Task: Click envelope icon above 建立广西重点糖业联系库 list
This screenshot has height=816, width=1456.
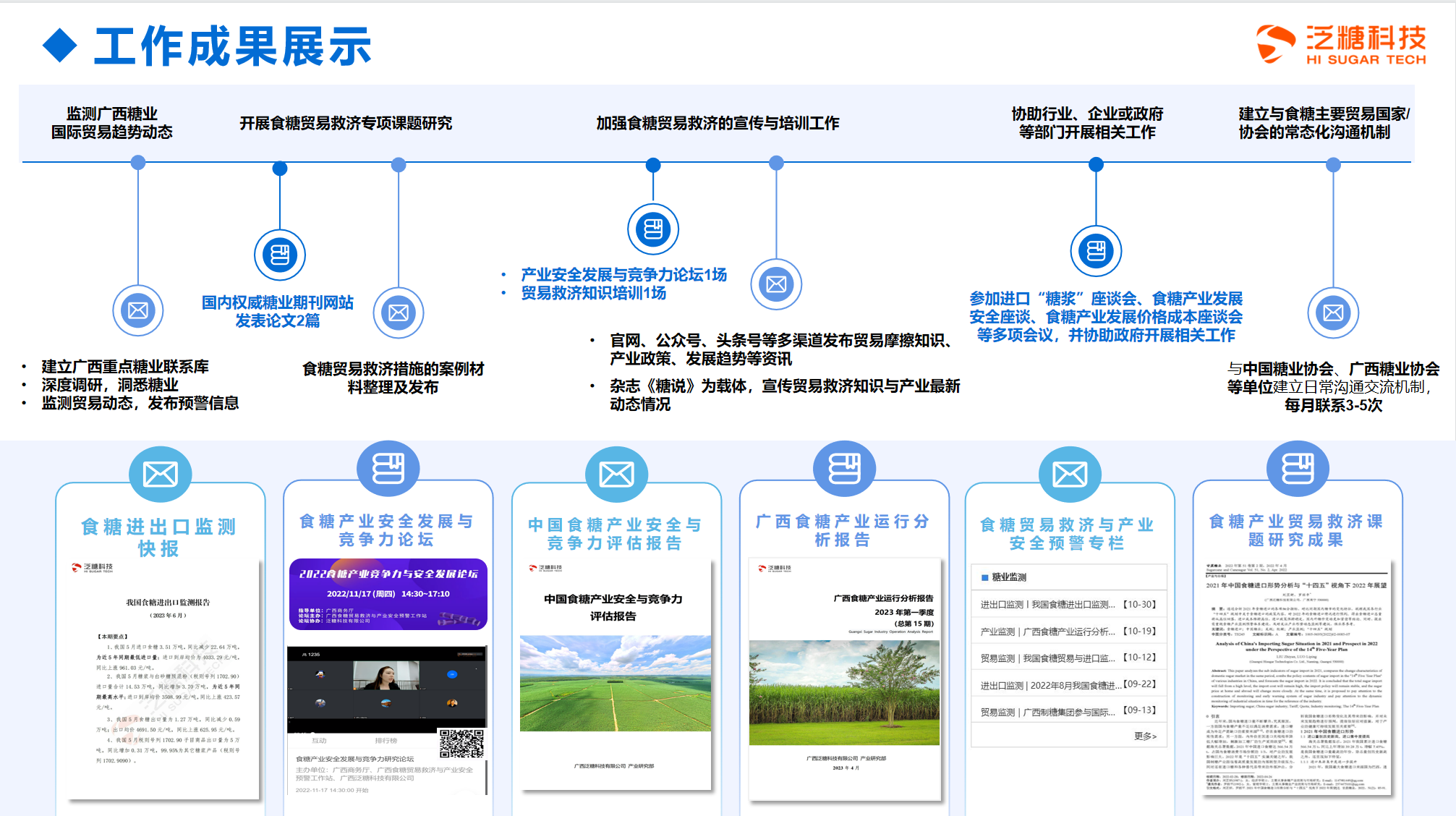Action: click(137, 310)
